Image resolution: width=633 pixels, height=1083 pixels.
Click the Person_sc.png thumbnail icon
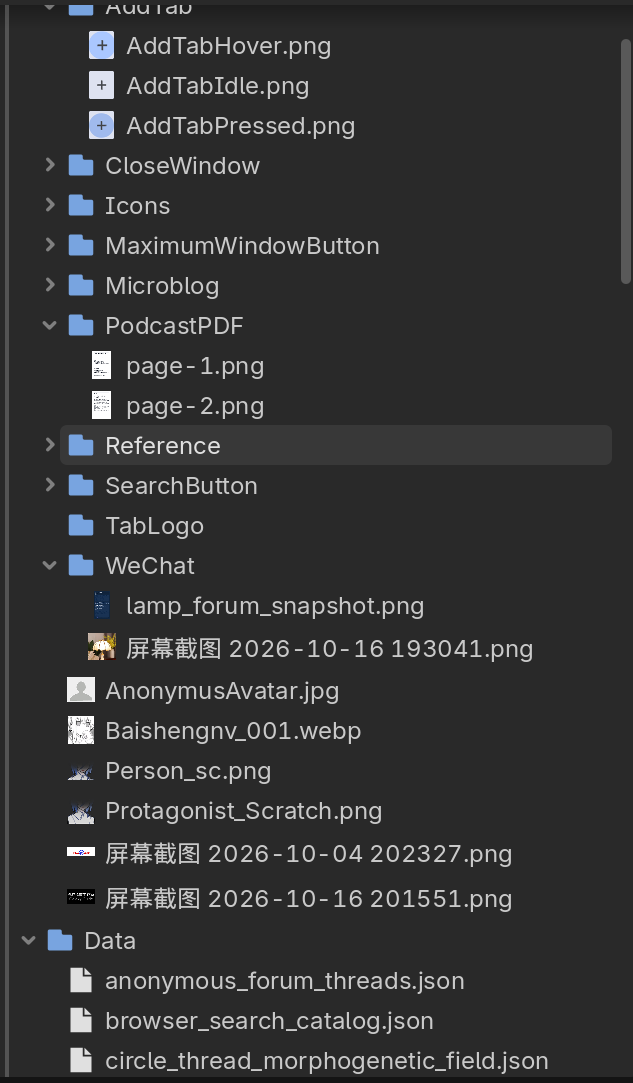click(81, 771)
